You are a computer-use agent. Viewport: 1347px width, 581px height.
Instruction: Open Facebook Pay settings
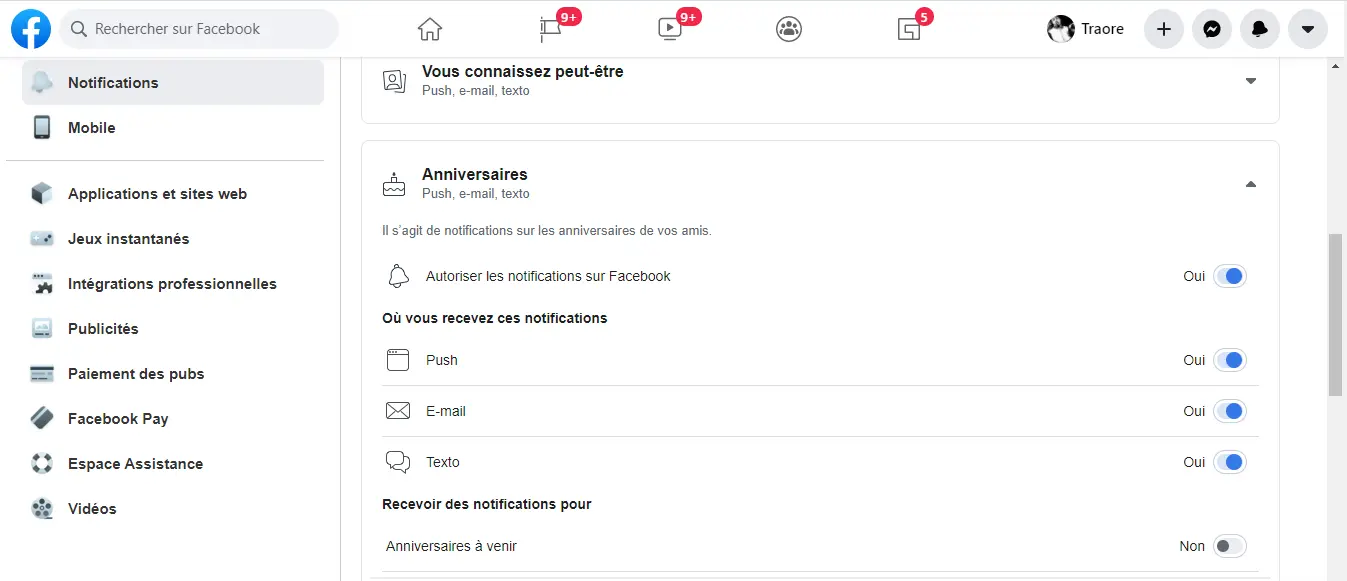click(x=173, y=419)
